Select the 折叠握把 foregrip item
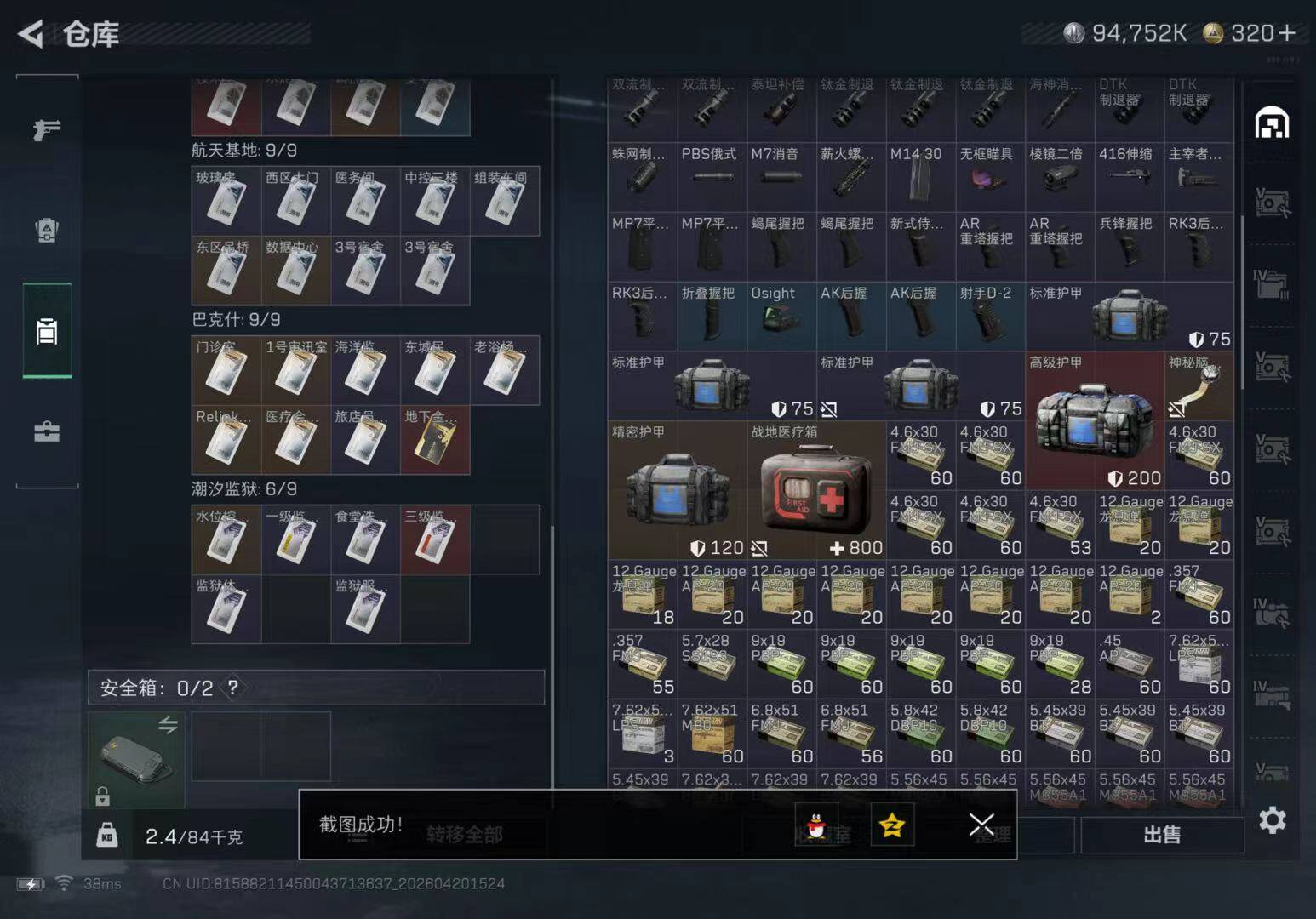 click(712, 317)
